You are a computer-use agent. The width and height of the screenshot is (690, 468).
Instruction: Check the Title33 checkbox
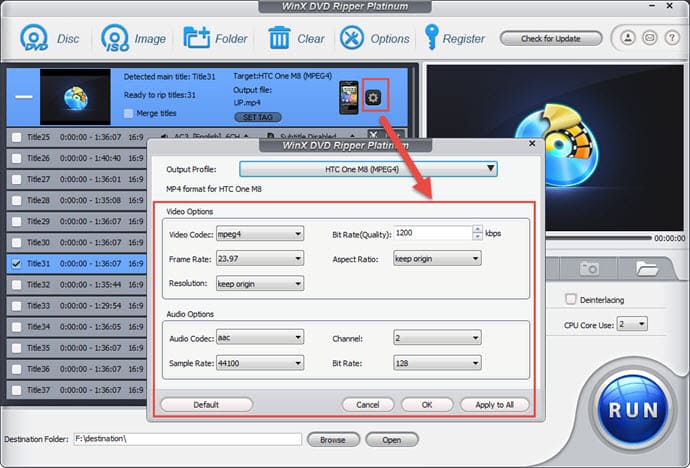[x=17, y=306]
